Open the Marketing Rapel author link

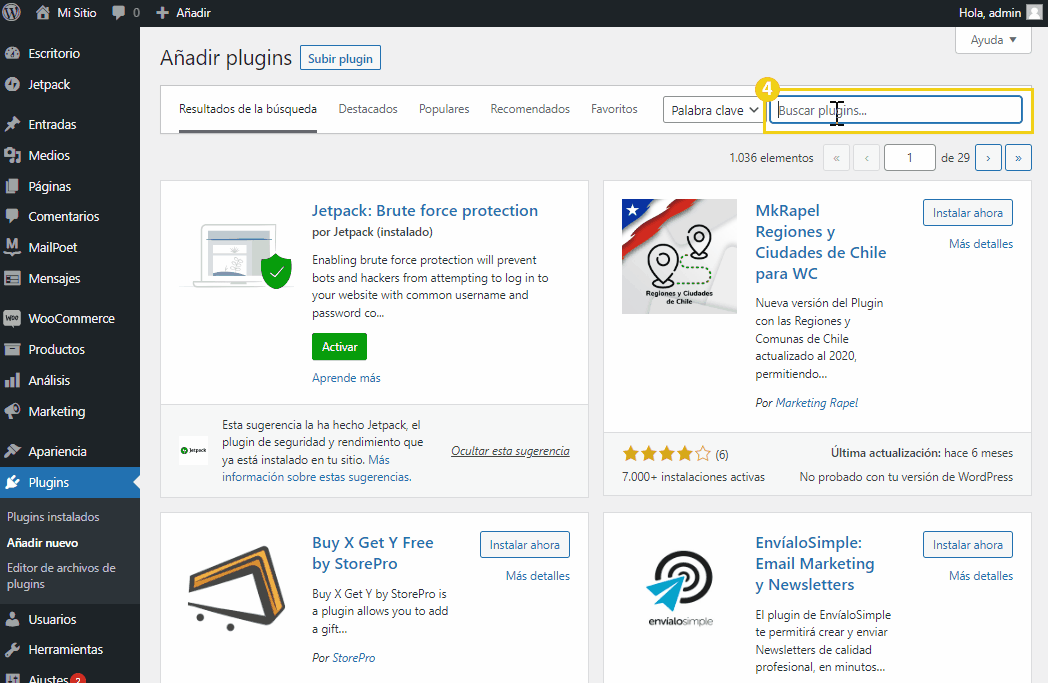tap(817, 403)
